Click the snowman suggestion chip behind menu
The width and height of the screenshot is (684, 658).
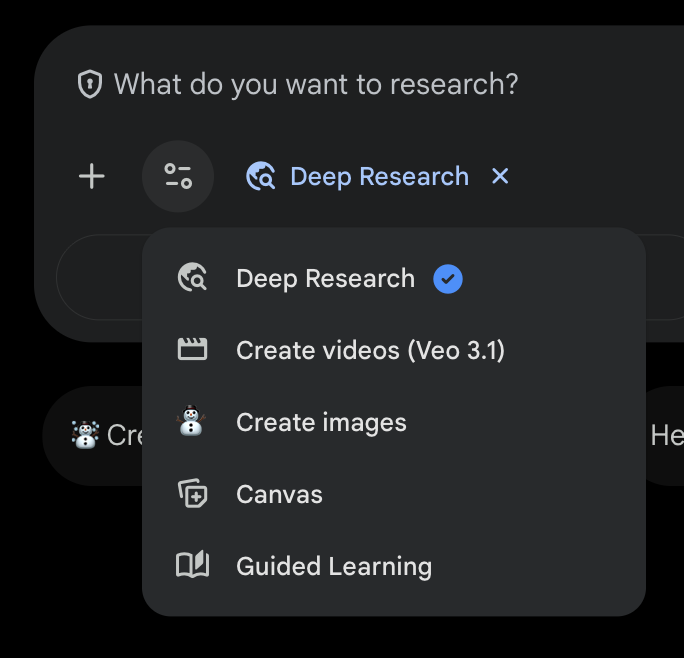[x=93, y=435]
